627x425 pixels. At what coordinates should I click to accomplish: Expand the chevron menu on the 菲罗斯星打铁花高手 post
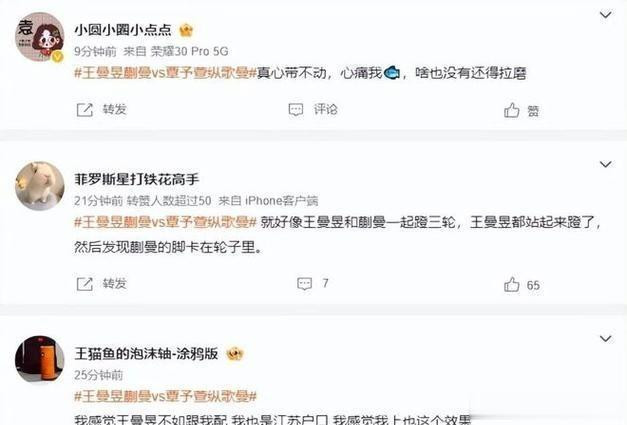(606, 164)
